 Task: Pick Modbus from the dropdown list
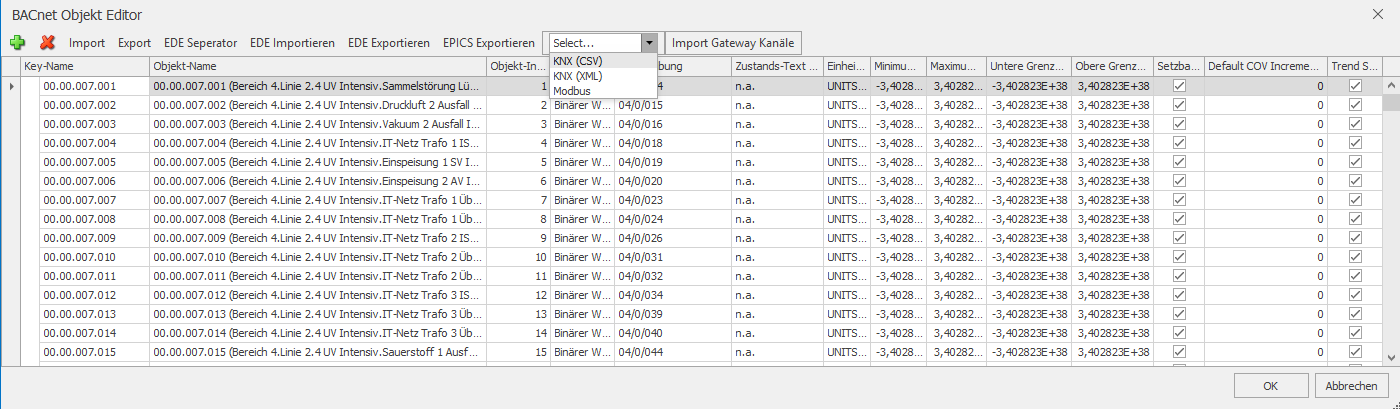603,91
